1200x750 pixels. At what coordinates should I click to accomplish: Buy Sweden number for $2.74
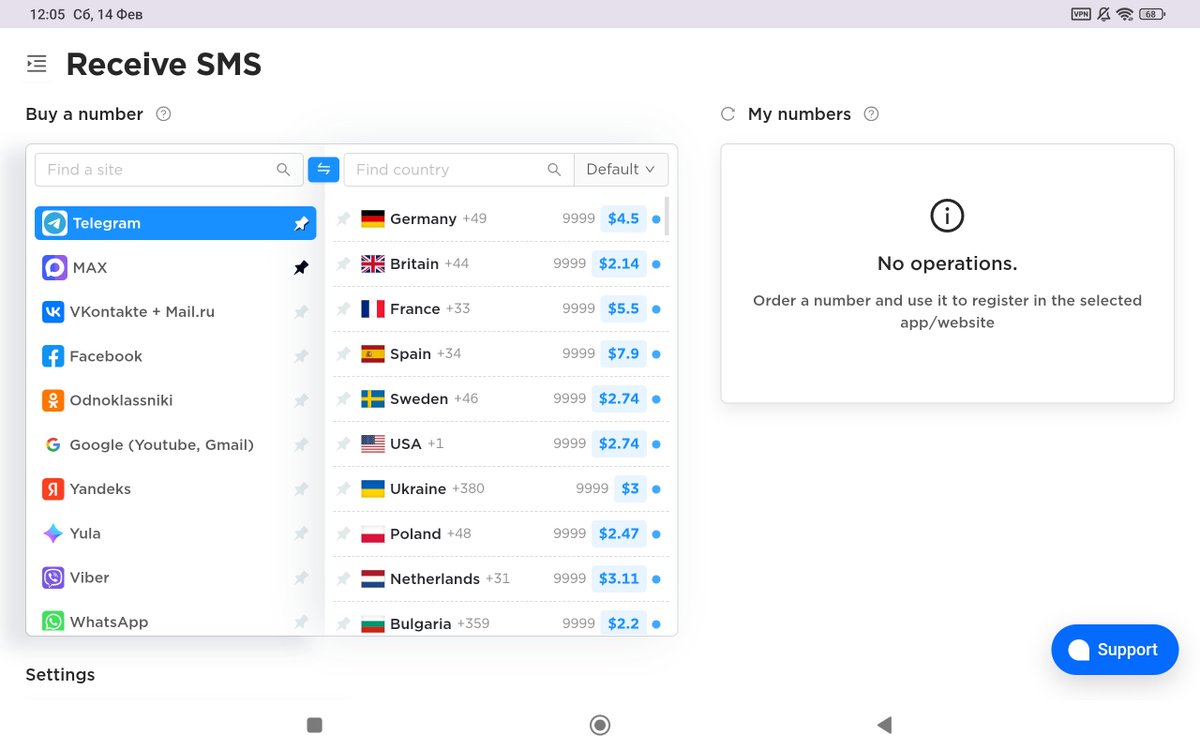pos(619,399)
